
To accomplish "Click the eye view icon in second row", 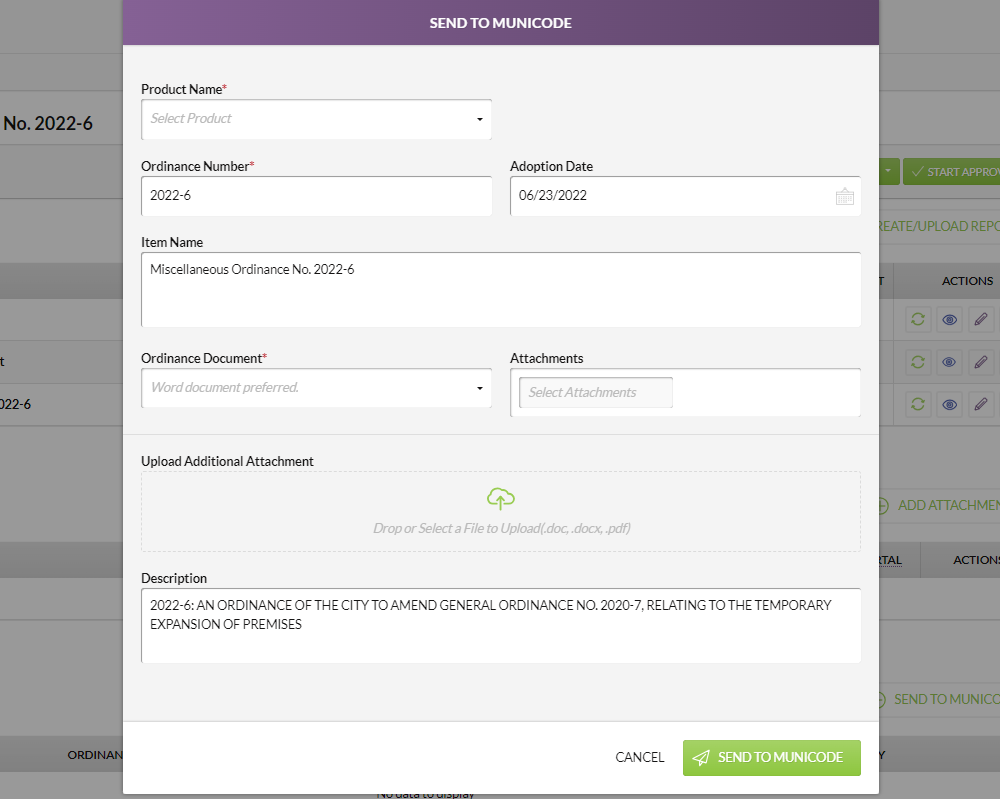I will (x=949, y=362).
